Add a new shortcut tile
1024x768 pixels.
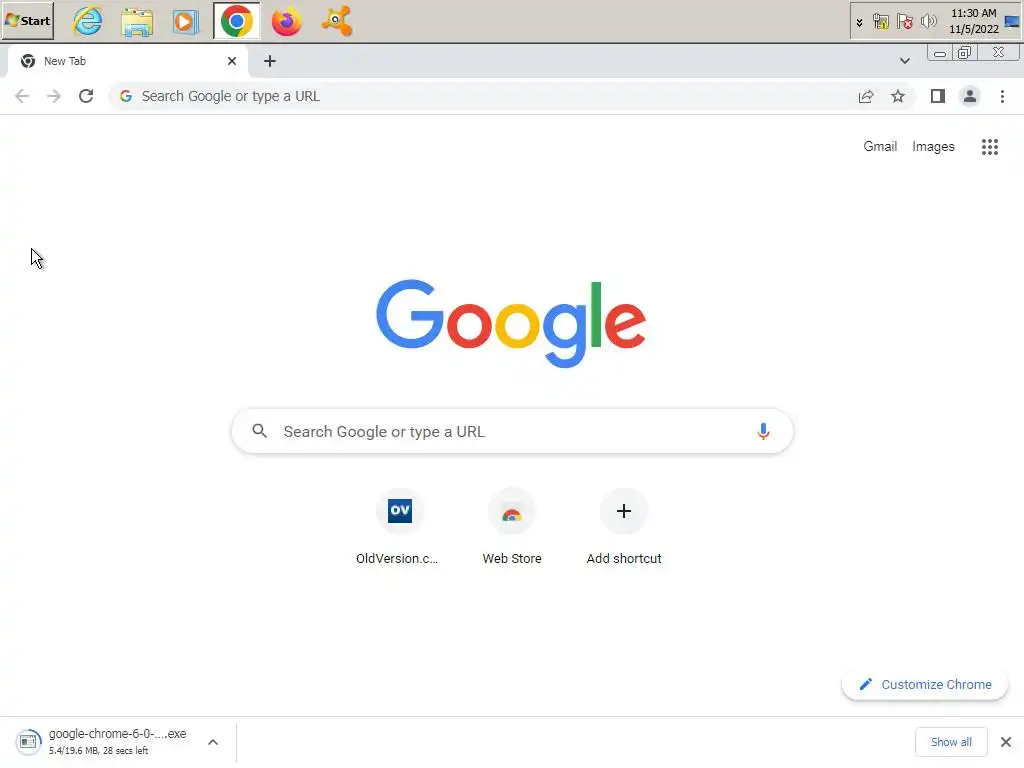click(624, 527)
